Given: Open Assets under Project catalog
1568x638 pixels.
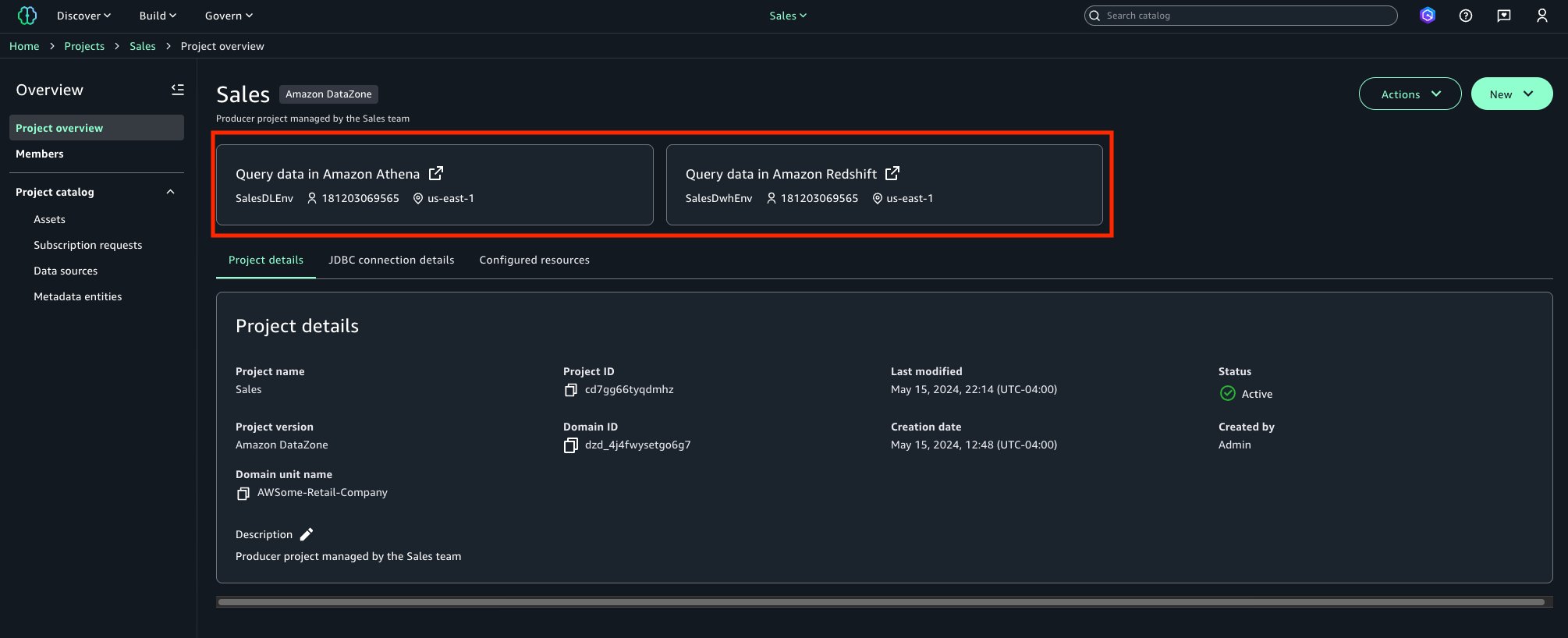Looking at the screenshot, I should [49, 219].
